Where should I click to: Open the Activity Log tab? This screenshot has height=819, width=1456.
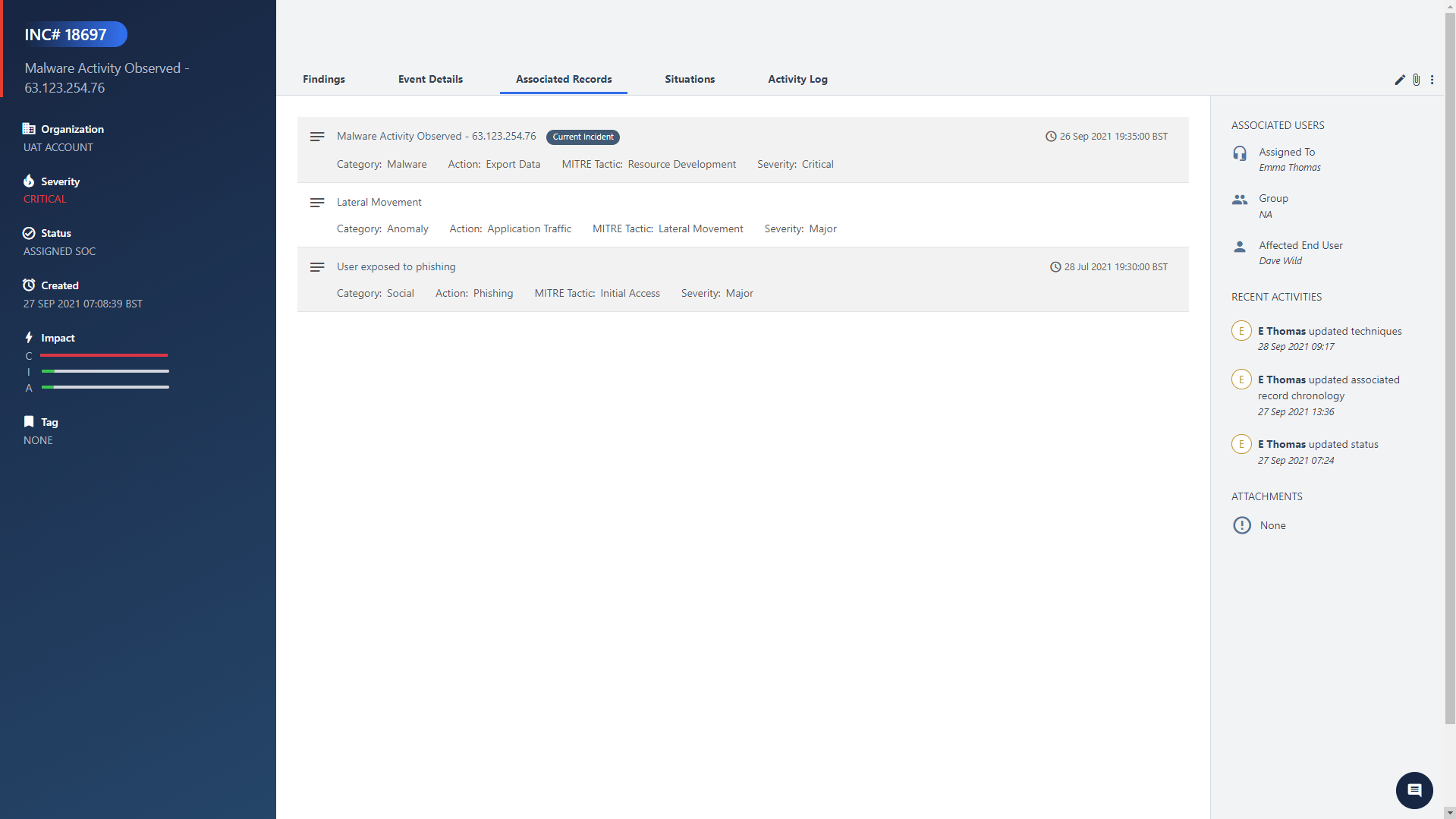coord(797,79)
